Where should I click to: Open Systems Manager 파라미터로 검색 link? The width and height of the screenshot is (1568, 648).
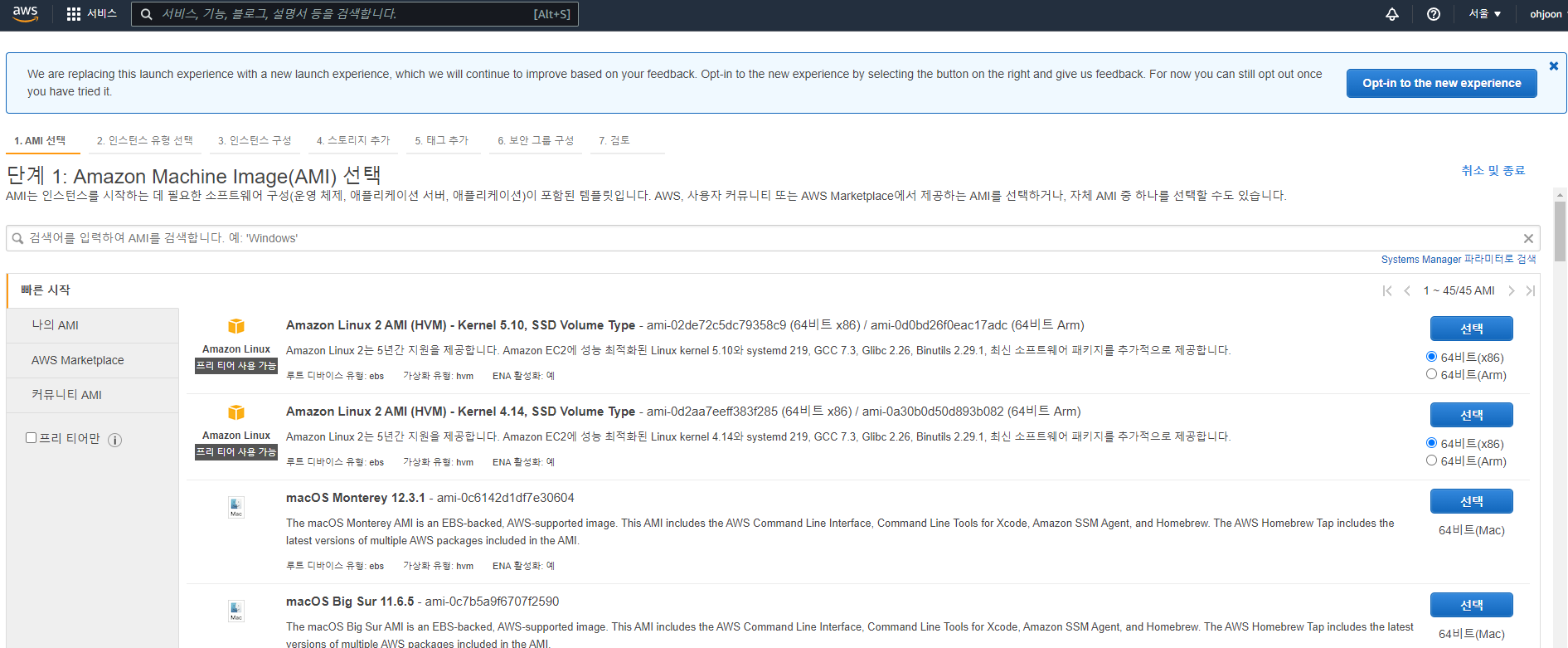click(1459, 260)
